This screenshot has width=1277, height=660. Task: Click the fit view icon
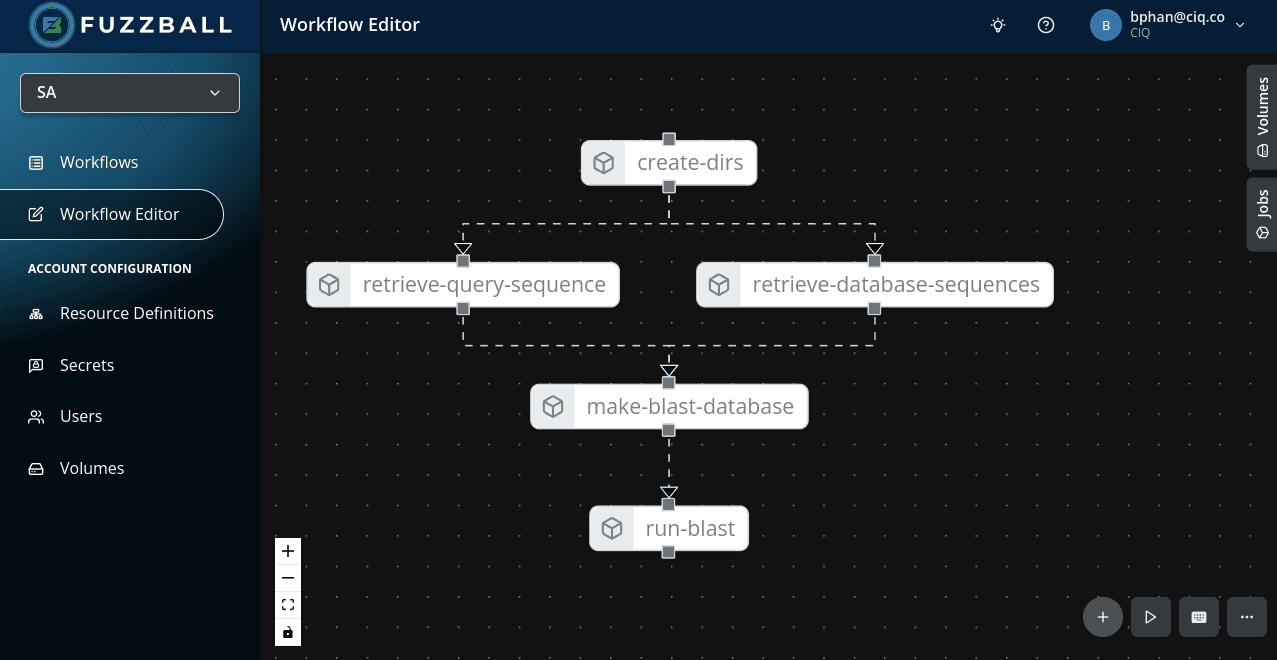(x=288, y=605)
